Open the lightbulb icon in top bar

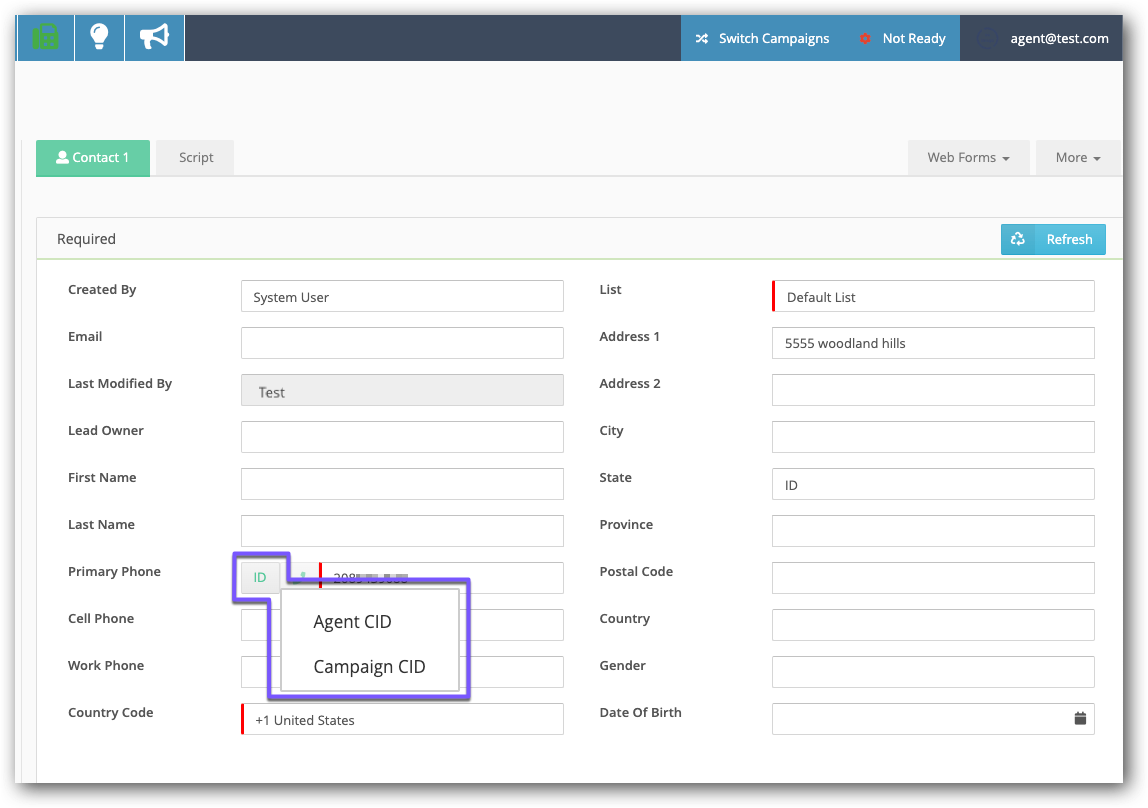[99, 38]
